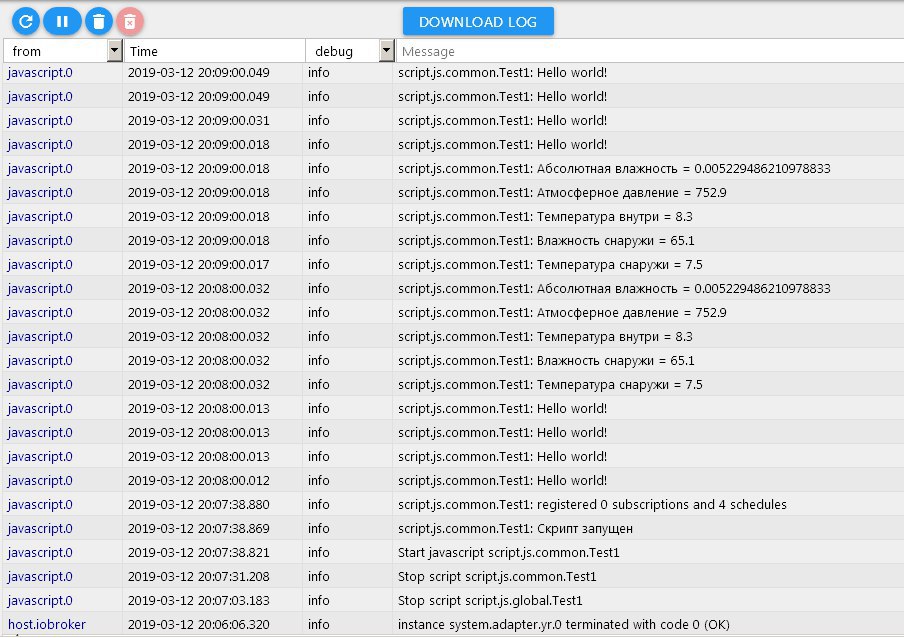
Task: Select timestamp 2019-03-12 20:07:38.880
Action: click(x=198, y=504)
